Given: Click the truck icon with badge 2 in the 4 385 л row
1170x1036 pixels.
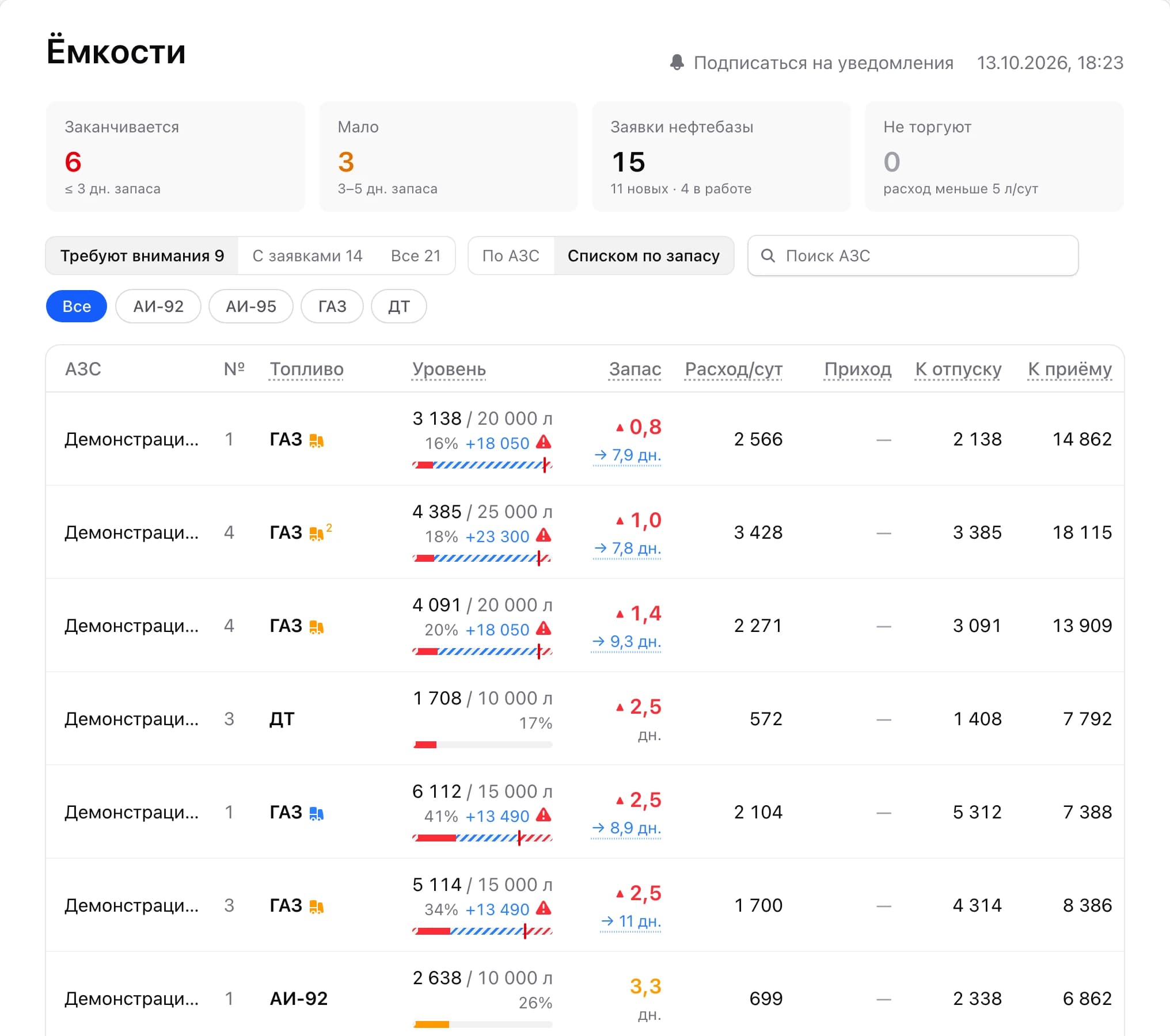Looking at the screenshot, I should pyautogui.click(x=317, y=534).
